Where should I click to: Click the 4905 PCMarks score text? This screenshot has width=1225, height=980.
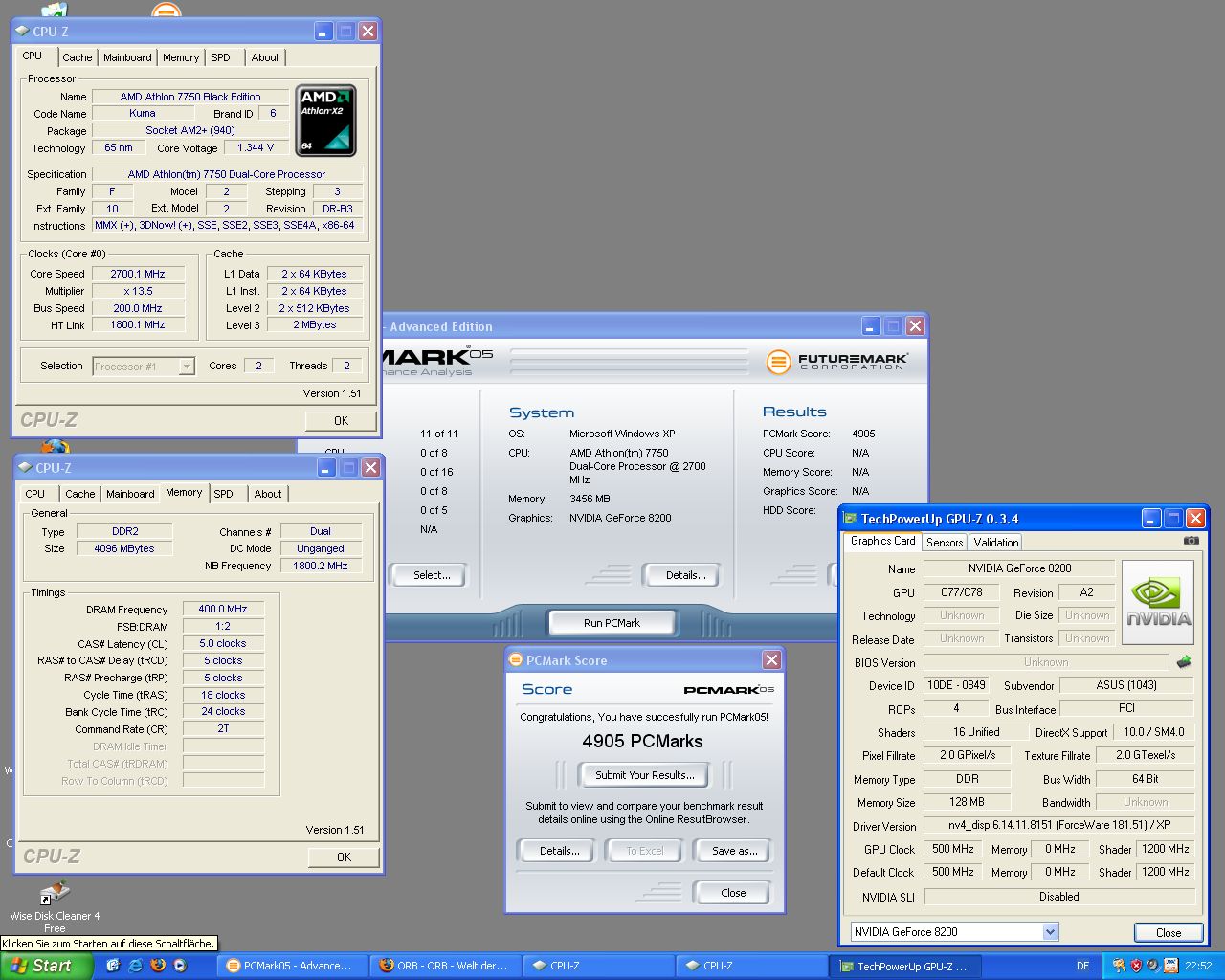[642, 742]
